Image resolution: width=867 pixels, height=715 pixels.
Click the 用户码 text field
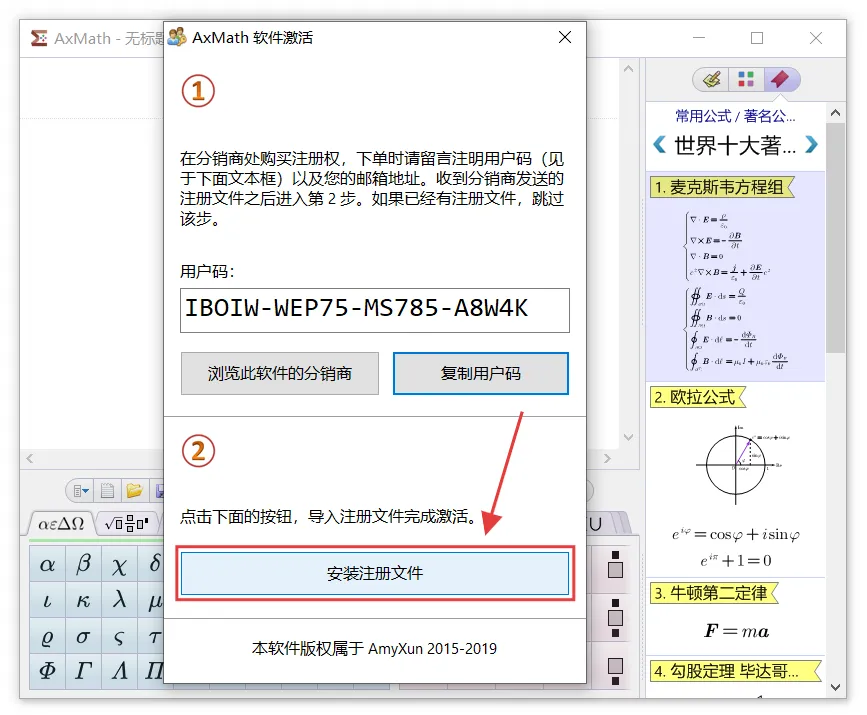pyautogui.click(x=375, y=310)
